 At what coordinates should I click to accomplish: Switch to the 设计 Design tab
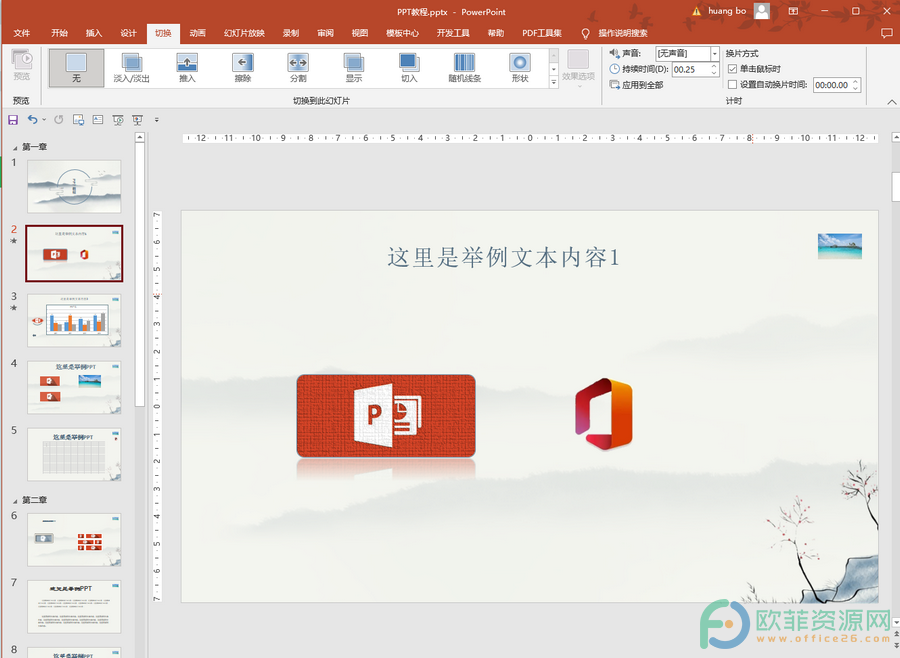[129, 33]
